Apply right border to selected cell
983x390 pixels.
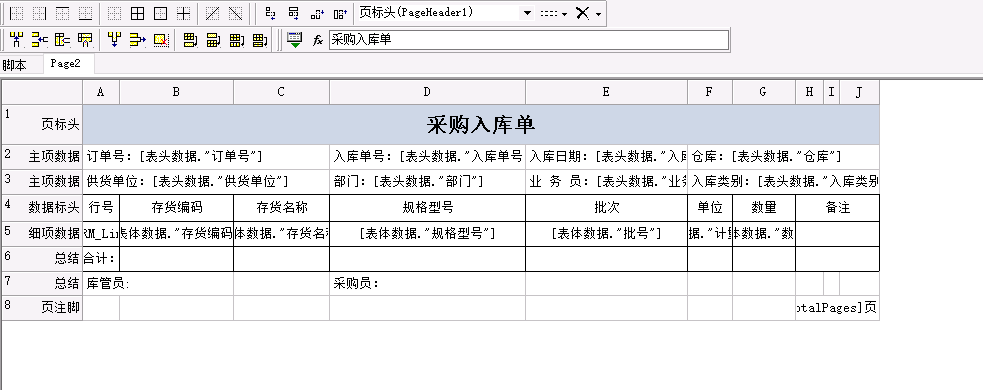click(x=39, y=13)
